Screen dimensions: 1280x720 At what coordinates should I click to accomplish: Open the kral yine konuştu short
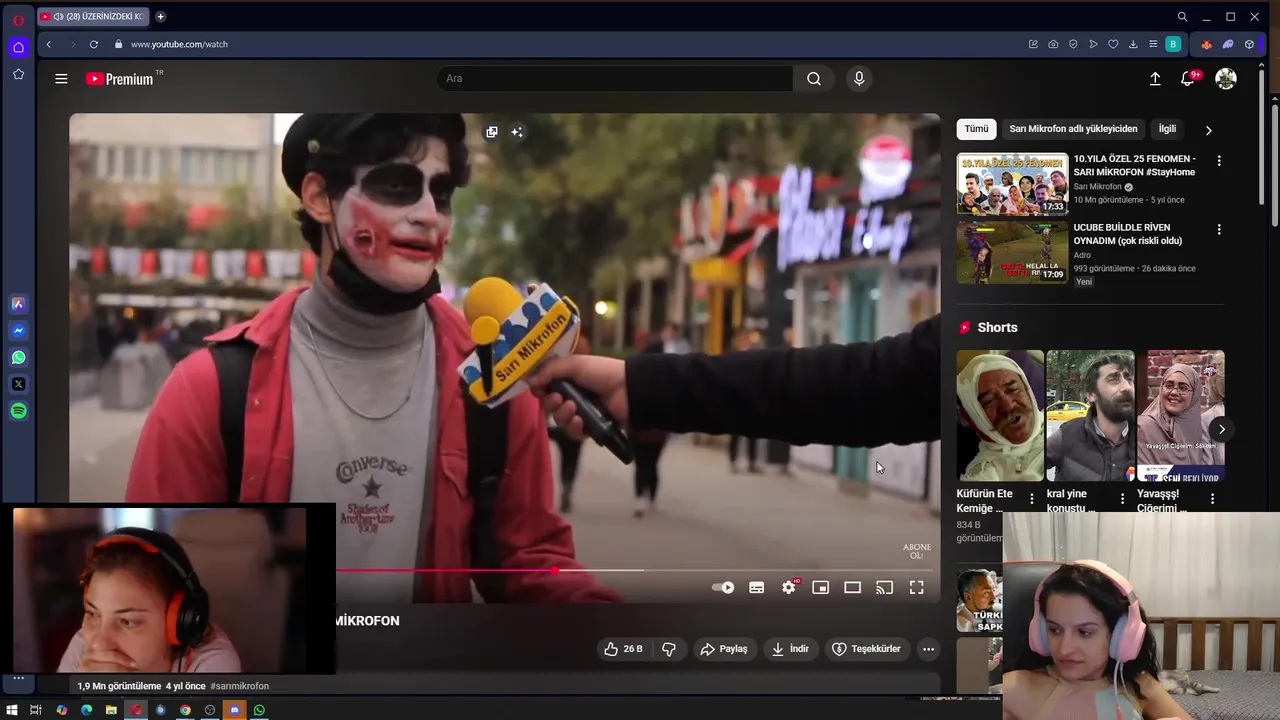click(1090, 416)
